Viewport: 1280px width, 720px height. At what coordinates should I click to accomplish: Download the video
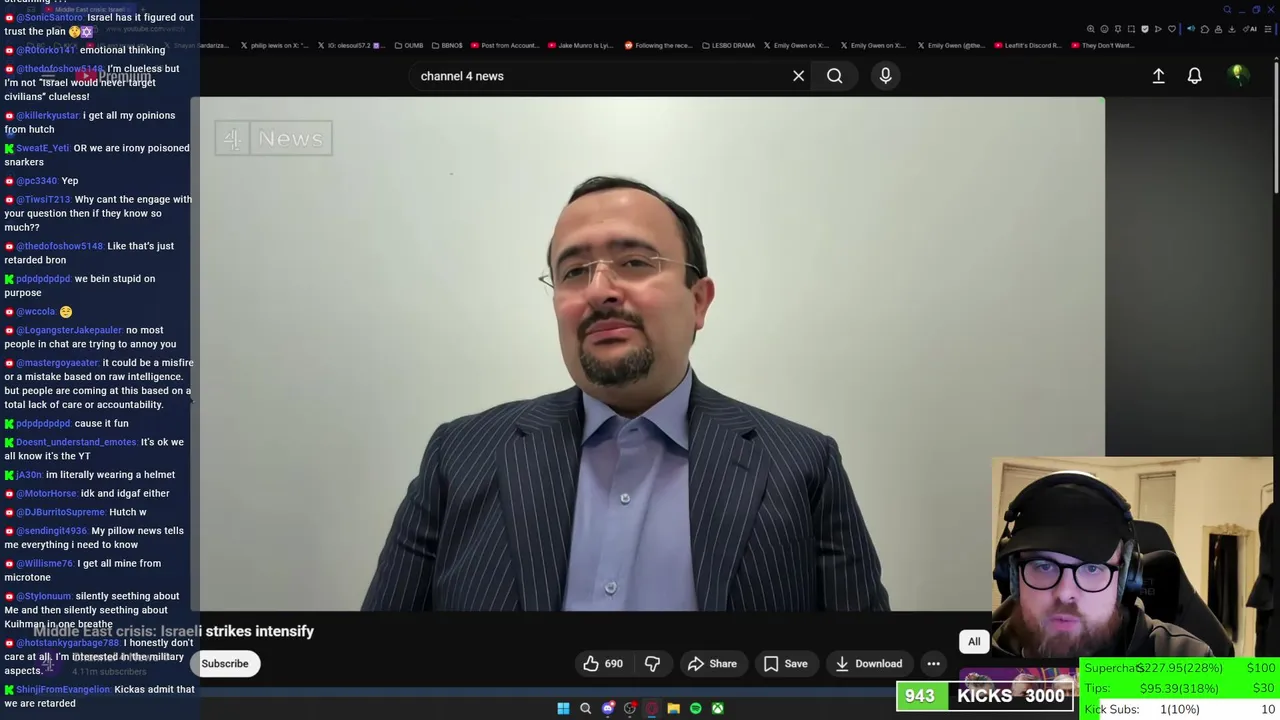[868, 663]
